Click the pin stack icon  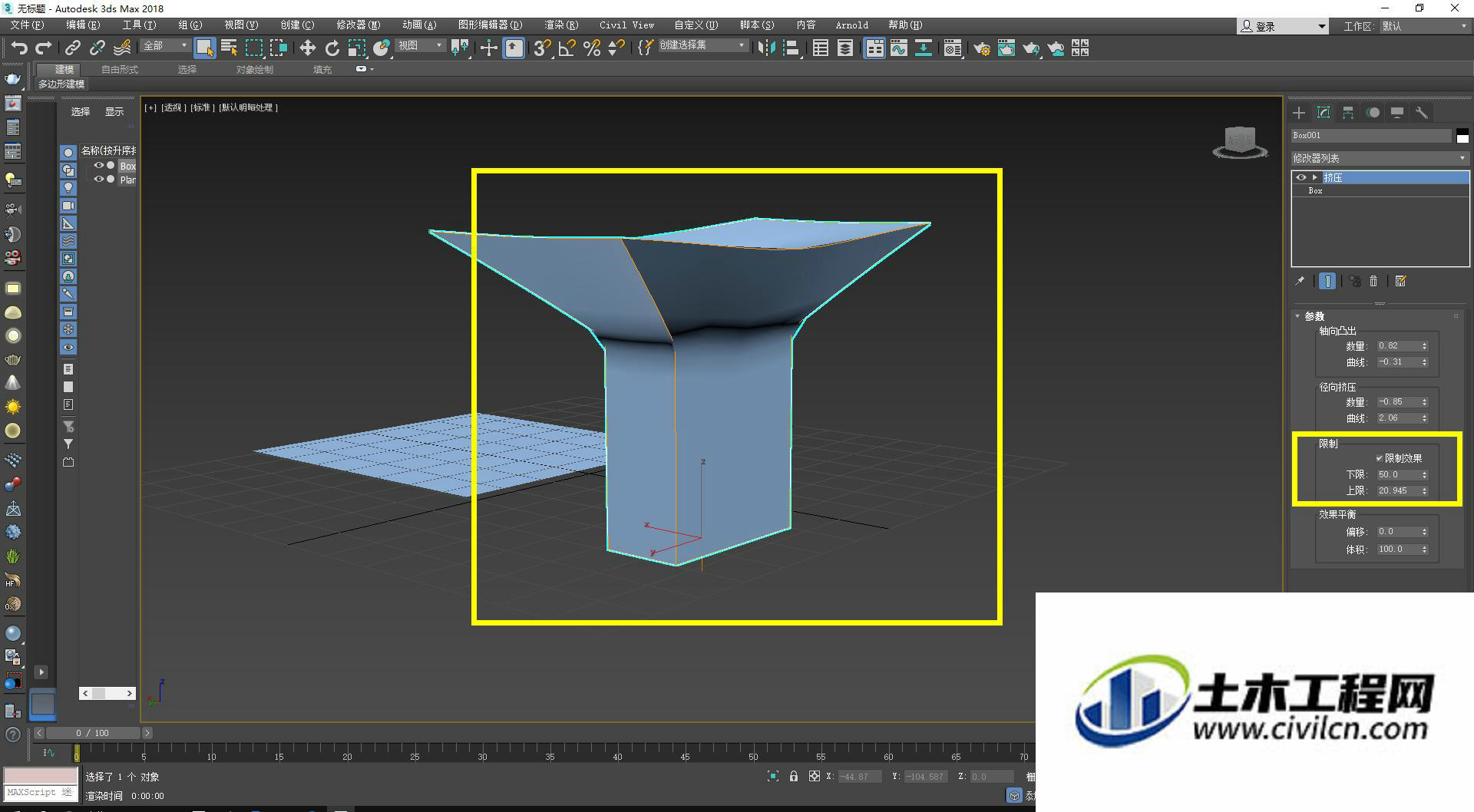point(1300,282)
